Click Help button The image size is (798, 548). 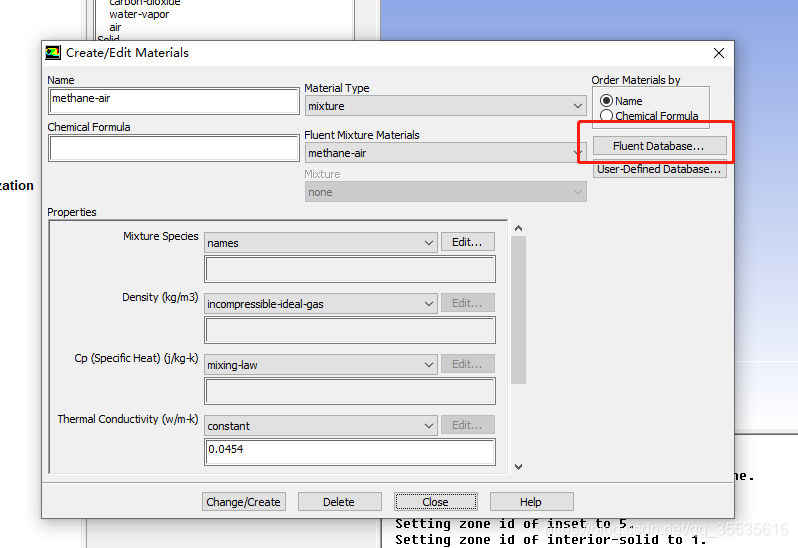pos(531,502)
